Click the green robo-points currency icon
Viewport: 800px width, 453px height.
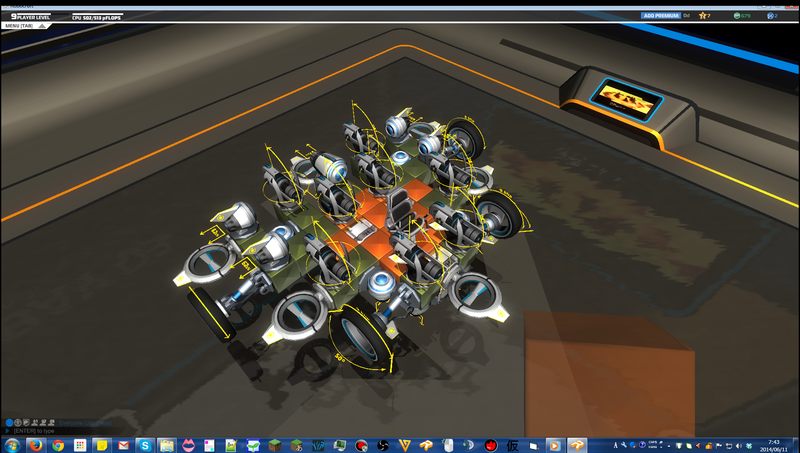(737, 16)
